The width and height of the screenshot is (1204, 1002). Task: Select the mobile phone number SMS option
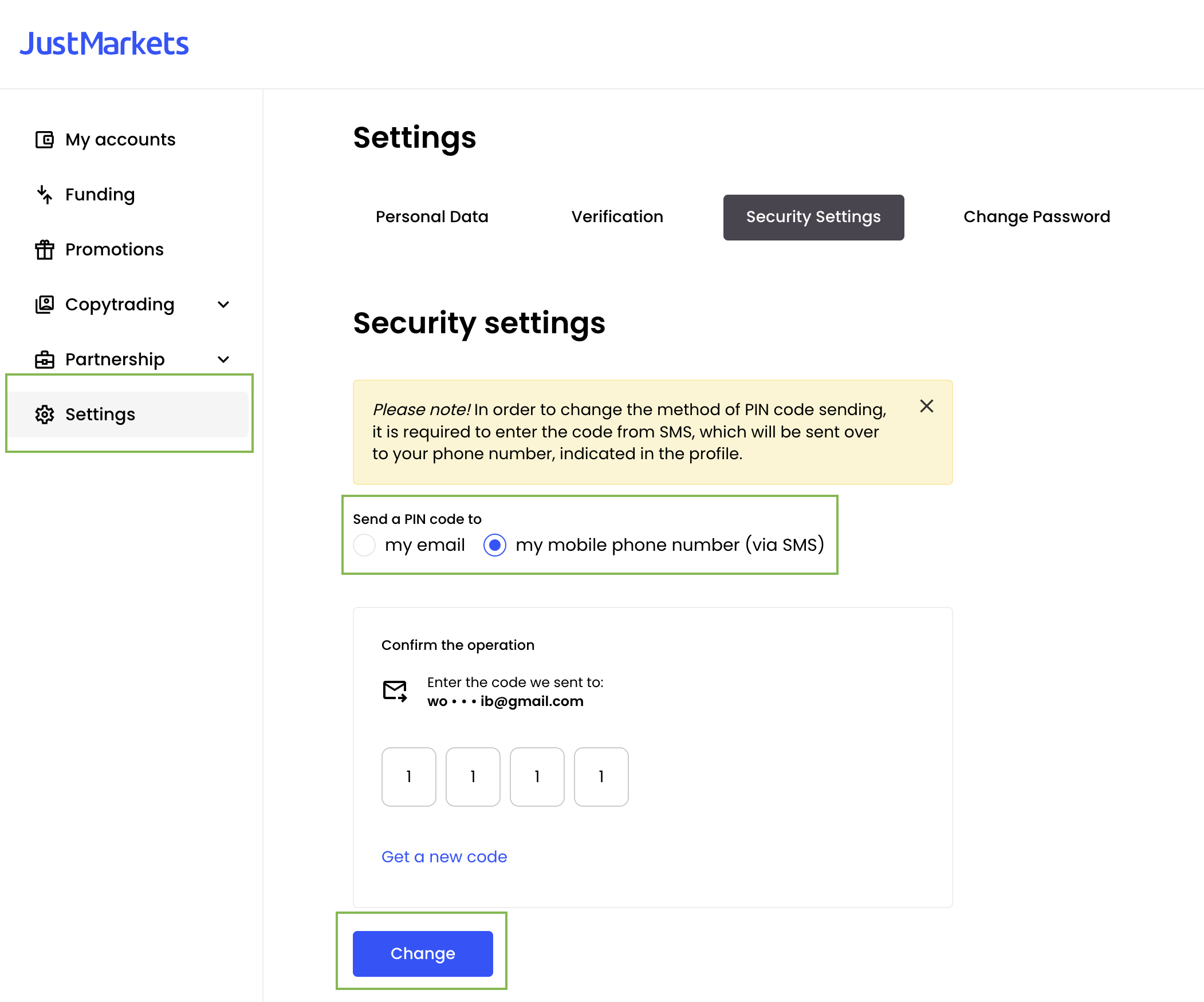[x=495, y=545]
